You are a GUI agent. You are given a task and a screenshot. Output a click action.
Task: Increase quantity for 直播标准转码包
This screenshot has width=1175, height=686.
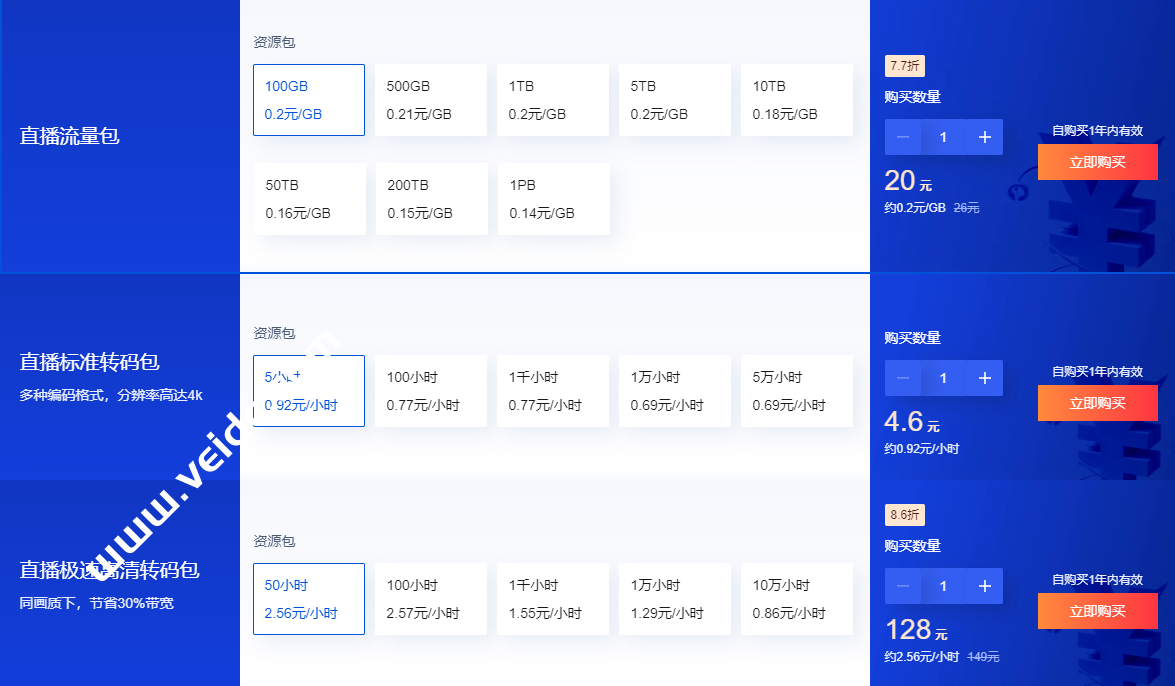coord(985,378)
